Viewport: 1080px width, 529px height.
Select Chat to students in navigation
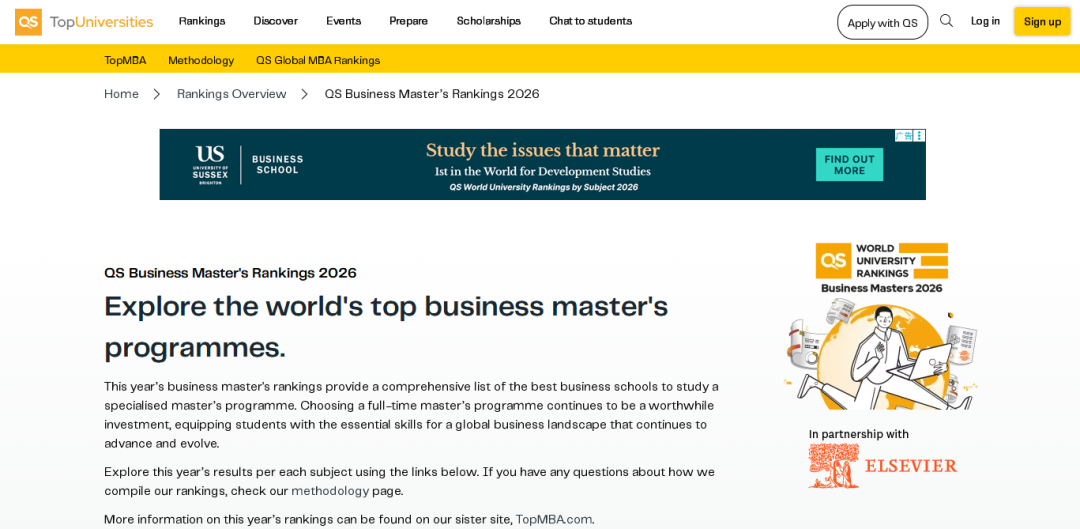(x=590, y=21)
